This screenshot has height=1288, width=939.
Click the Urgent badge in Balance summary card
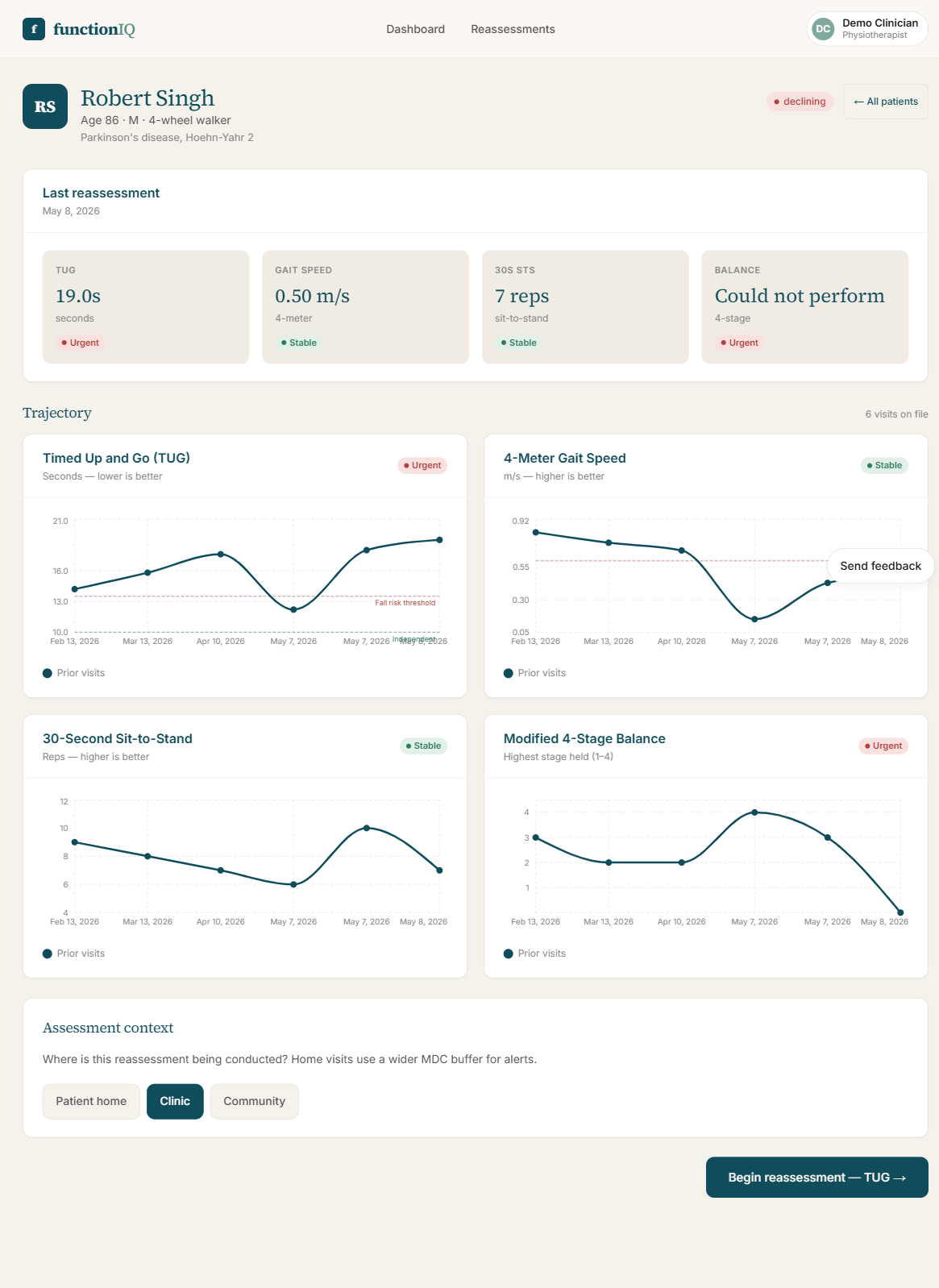click(739, 343)
